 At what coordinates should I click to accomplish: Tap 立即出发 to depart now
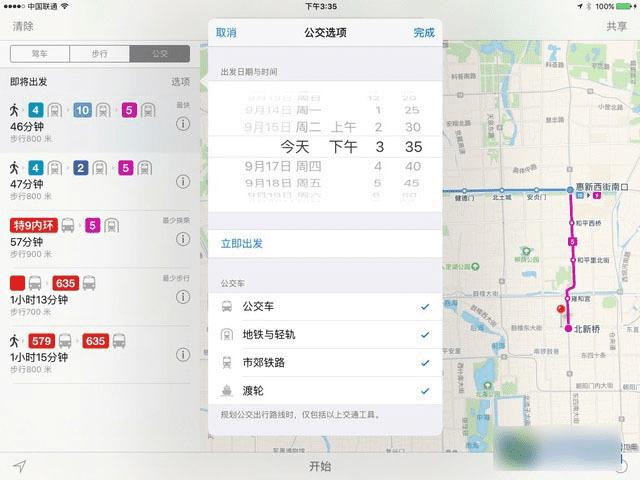[x=242, y=244]
